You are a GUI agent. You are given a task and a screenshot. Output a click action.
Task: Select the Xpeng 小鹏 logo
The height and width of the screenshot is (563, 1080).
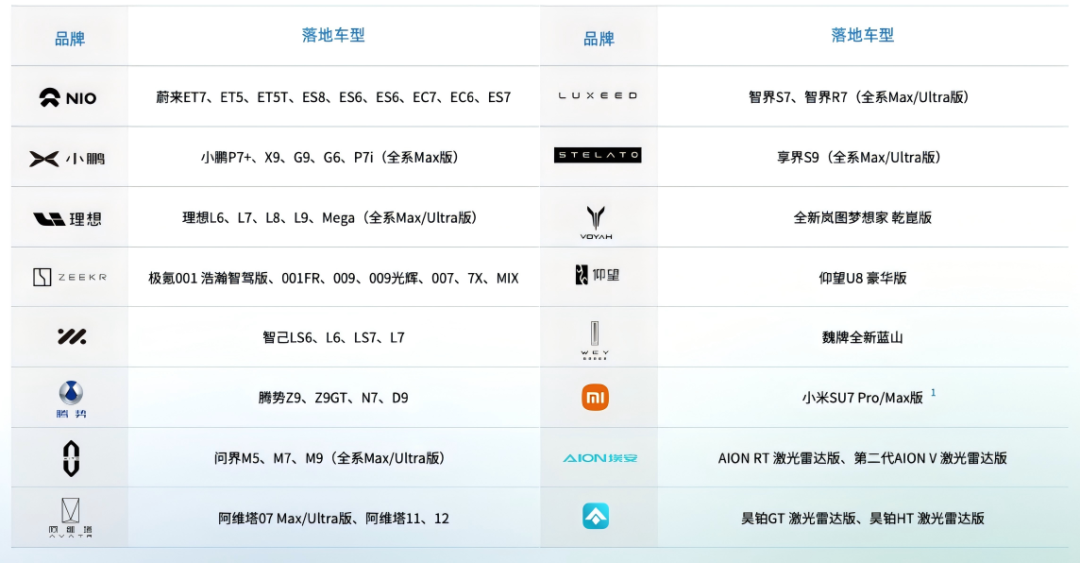67,158
